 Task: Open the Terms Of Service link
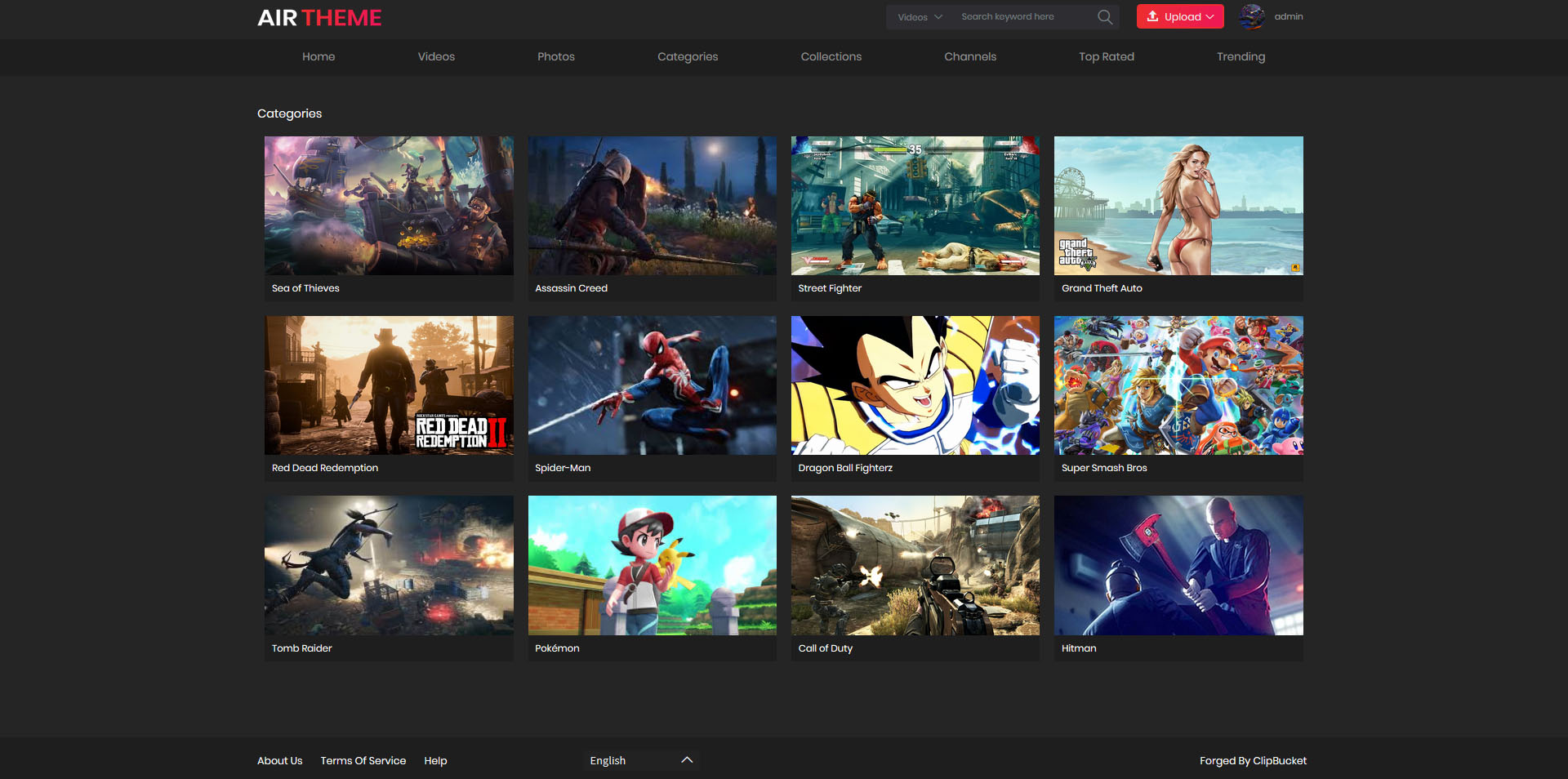(363, 760)
